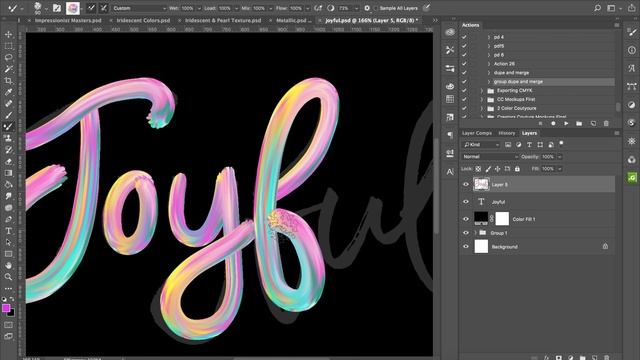The height and width of the screenshot is (360, 640).
Task: Expand the dupe and merge action
Action: [489, 73]
